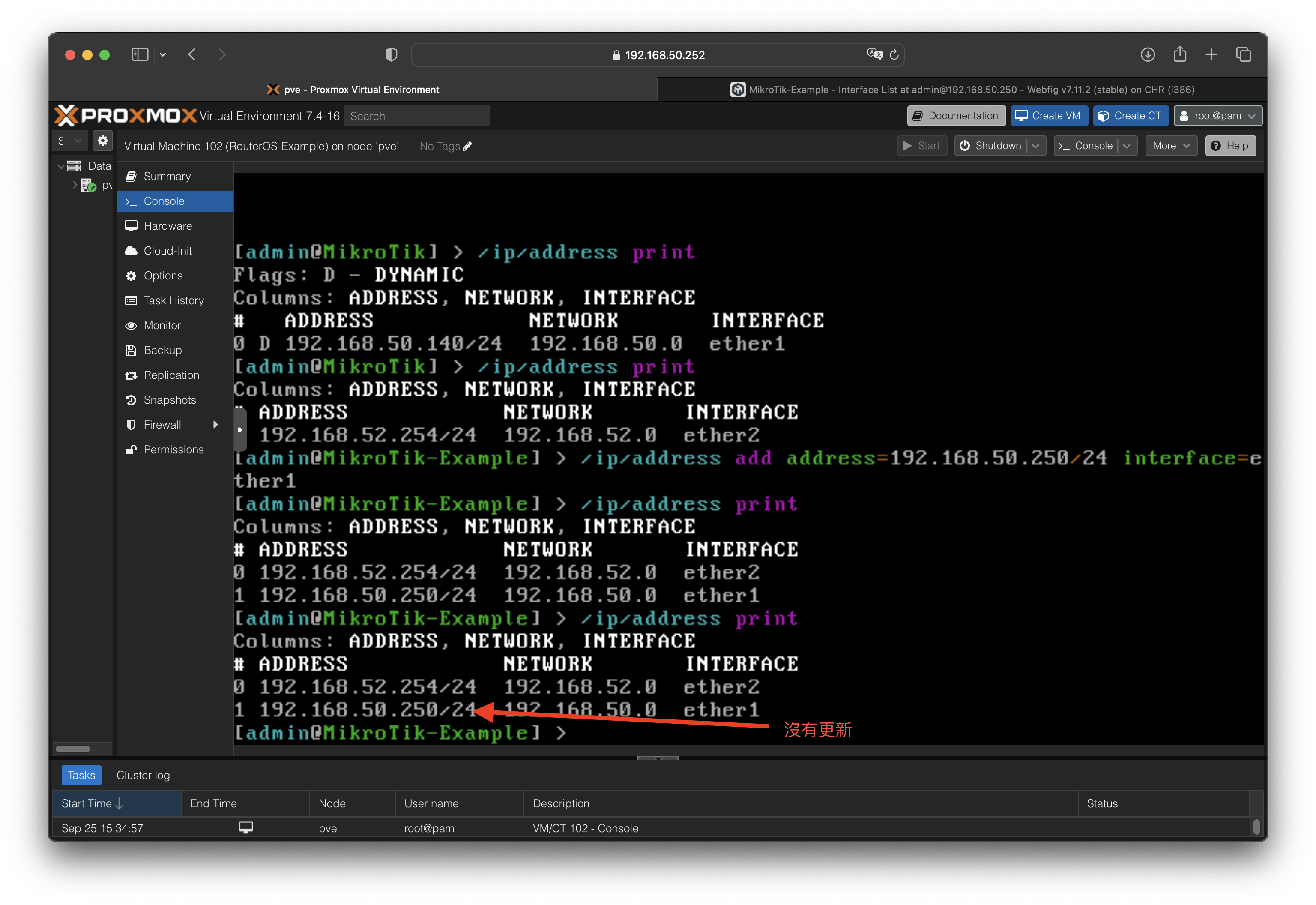Click the Documentation button
1316x905 pixels.
click(956, 116)
